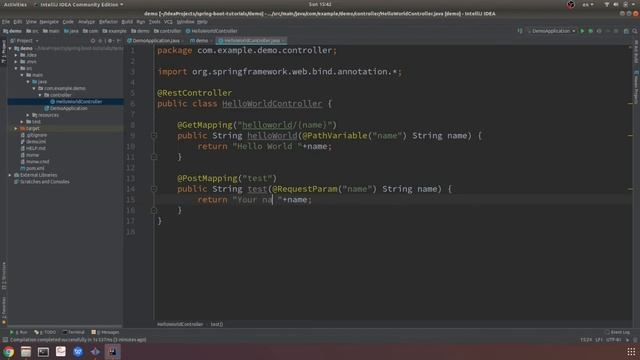Run DemoApplication with the green play icon
Screen dimensions: 640x360
pos(582,31)
